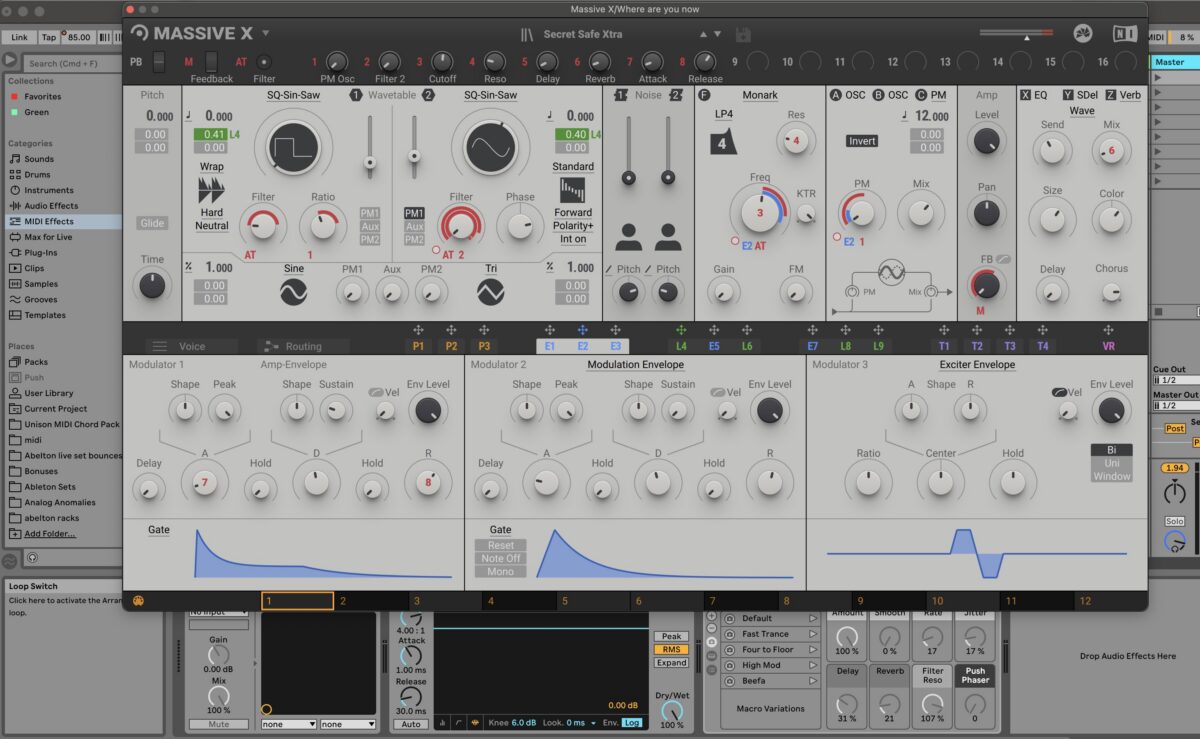The image size is (1200, 739).
Task: Click the Forward wavetable mode icon
Action: click(x=573, y=190)
